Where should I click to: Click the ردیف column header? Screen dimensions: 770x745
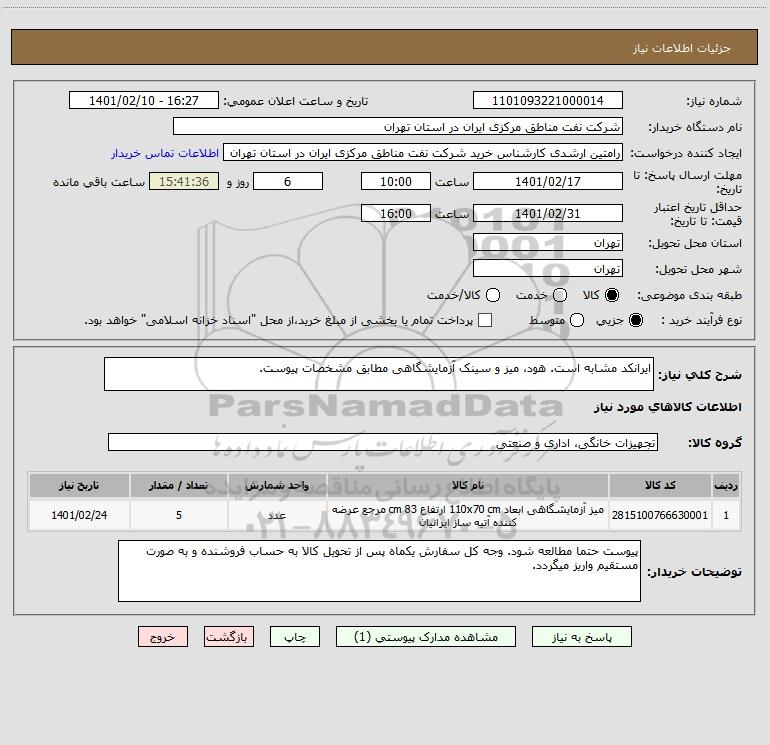(x=726, y=485)
